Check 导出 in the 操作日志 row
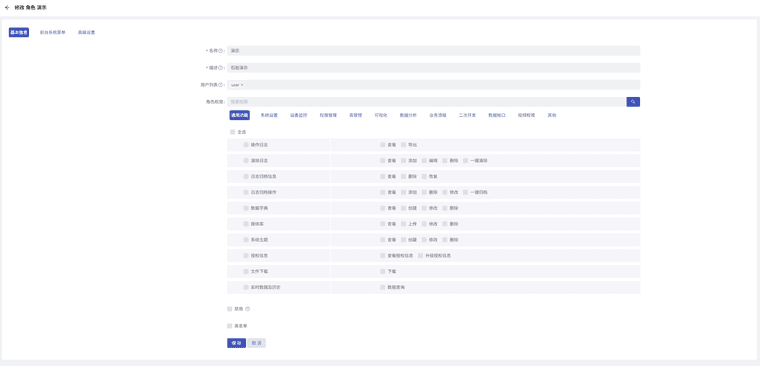Viewport: 760px width, 366px height. coord(404,145)
